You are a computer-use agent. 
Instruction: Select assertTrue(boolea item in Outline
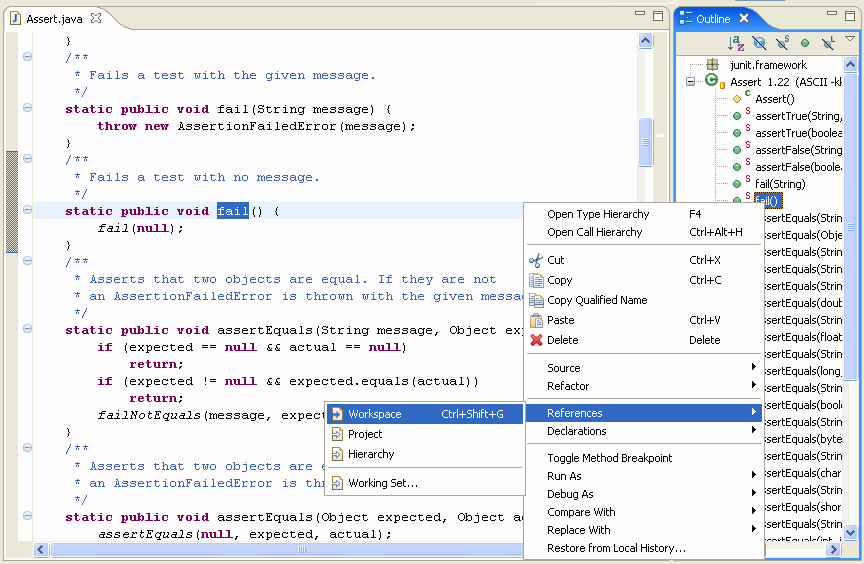pyautogui.click(x=798, y=133)
